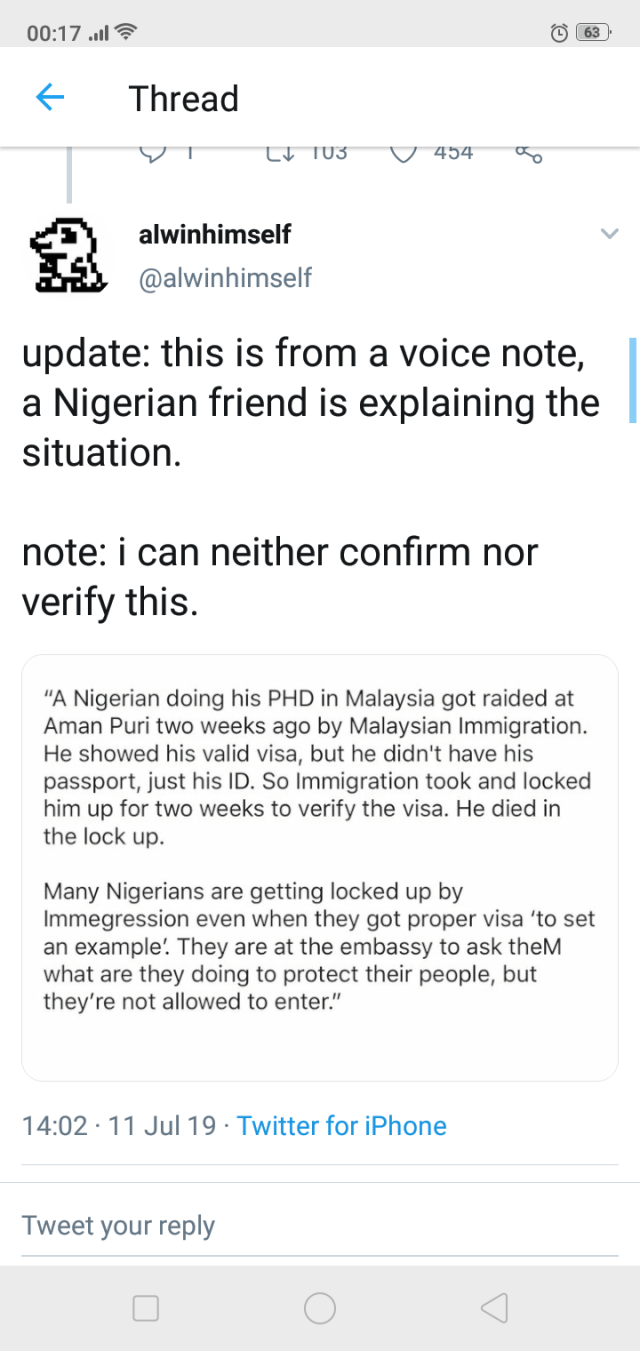Tap the battery indicator showing 63

click(x=592, y=33)
